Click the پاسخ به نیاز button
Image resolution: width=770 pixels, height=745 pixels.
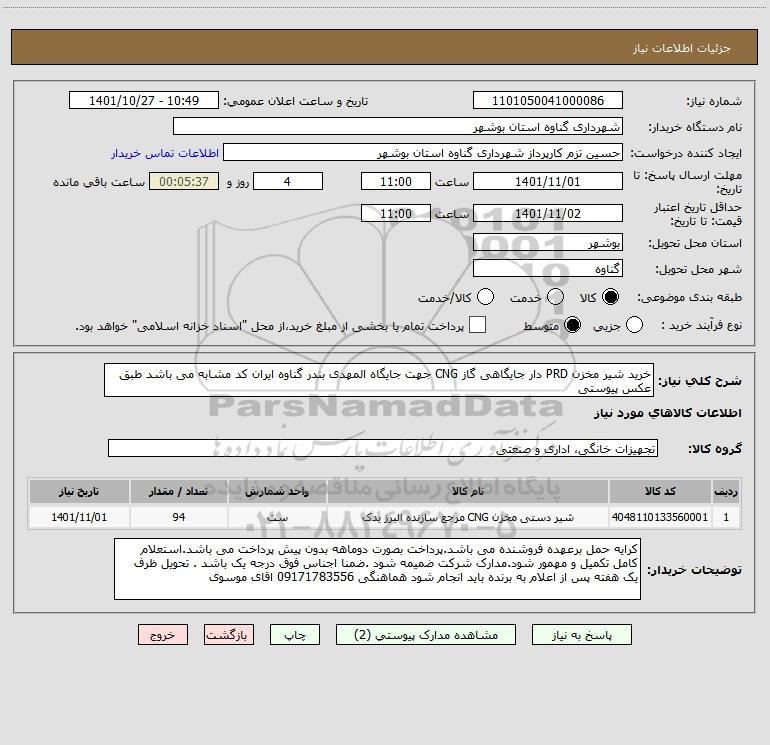pyautogui.click(x=581, y=635)
